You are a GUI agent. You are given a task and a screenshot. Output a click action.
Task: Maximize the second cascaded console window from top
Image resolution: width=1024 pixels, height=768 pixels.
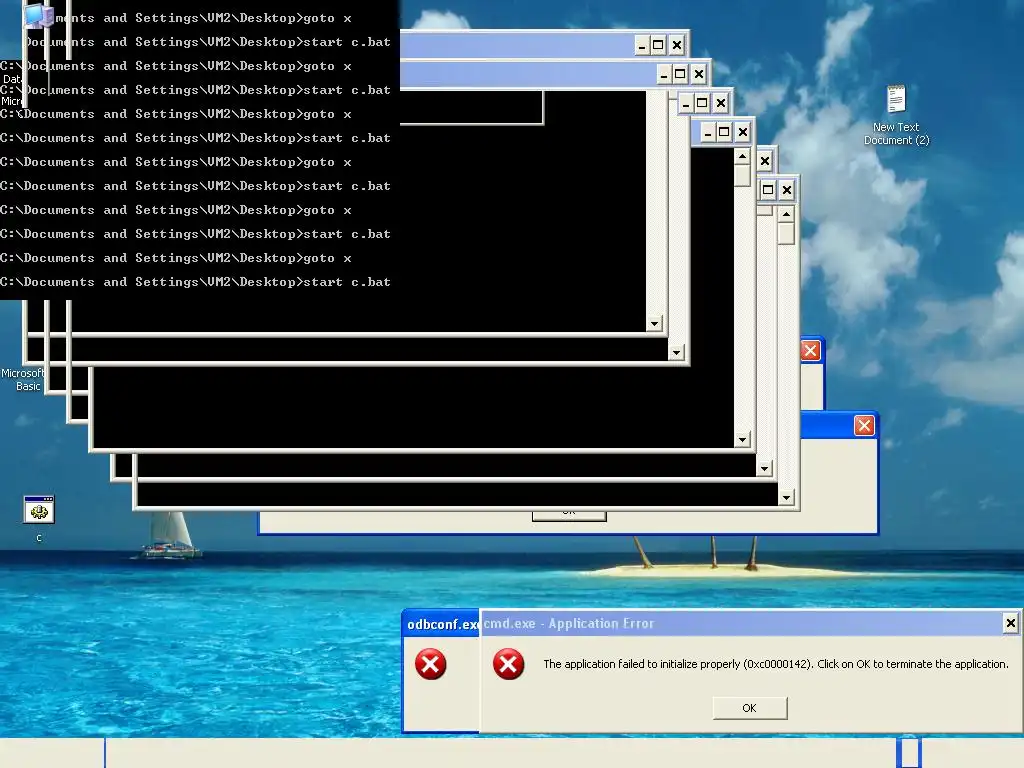(x=680, y=74)
